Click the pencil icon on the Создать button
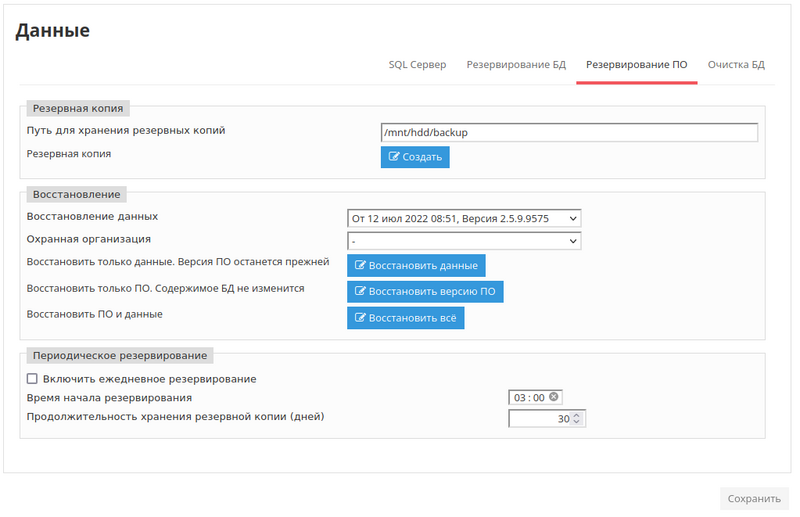This screenshot has height=517, width=800. click(x=394, y=157)
